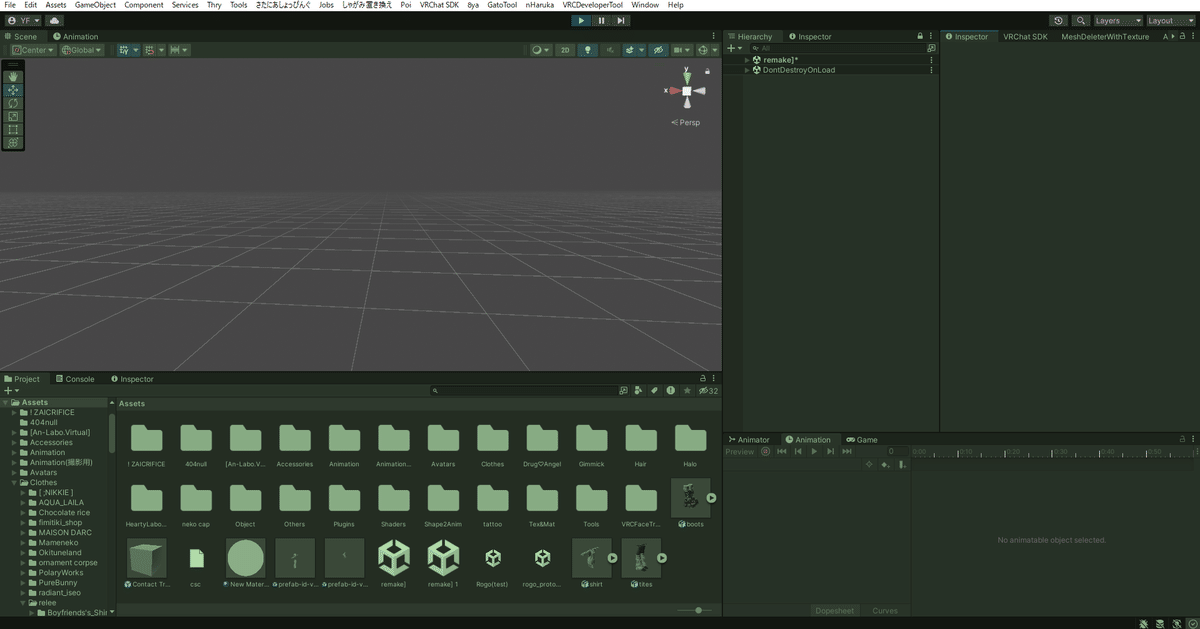Viewport: 1200px width, 629px height.
Task: Switch the Scene view to 2D mode
Action: pyautogui.click(x=566, y=49)
